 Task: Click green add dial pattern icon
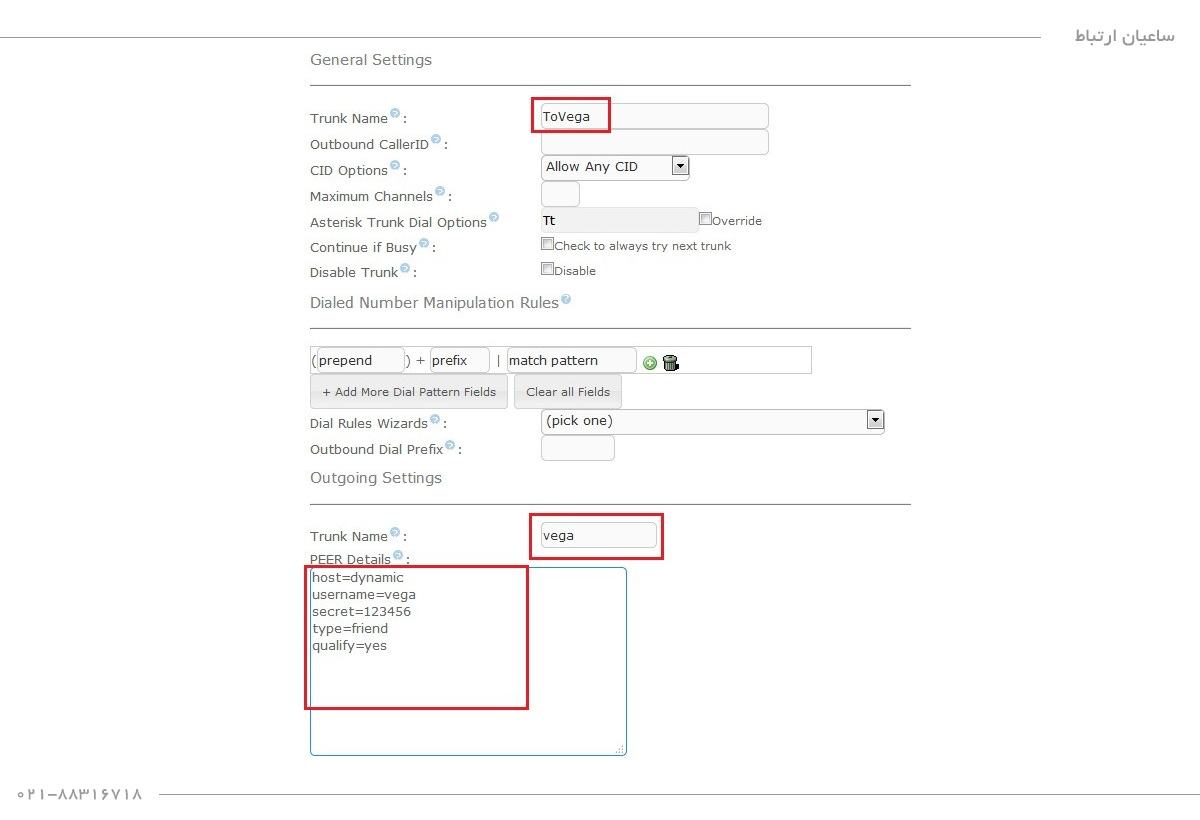[650, 363]
